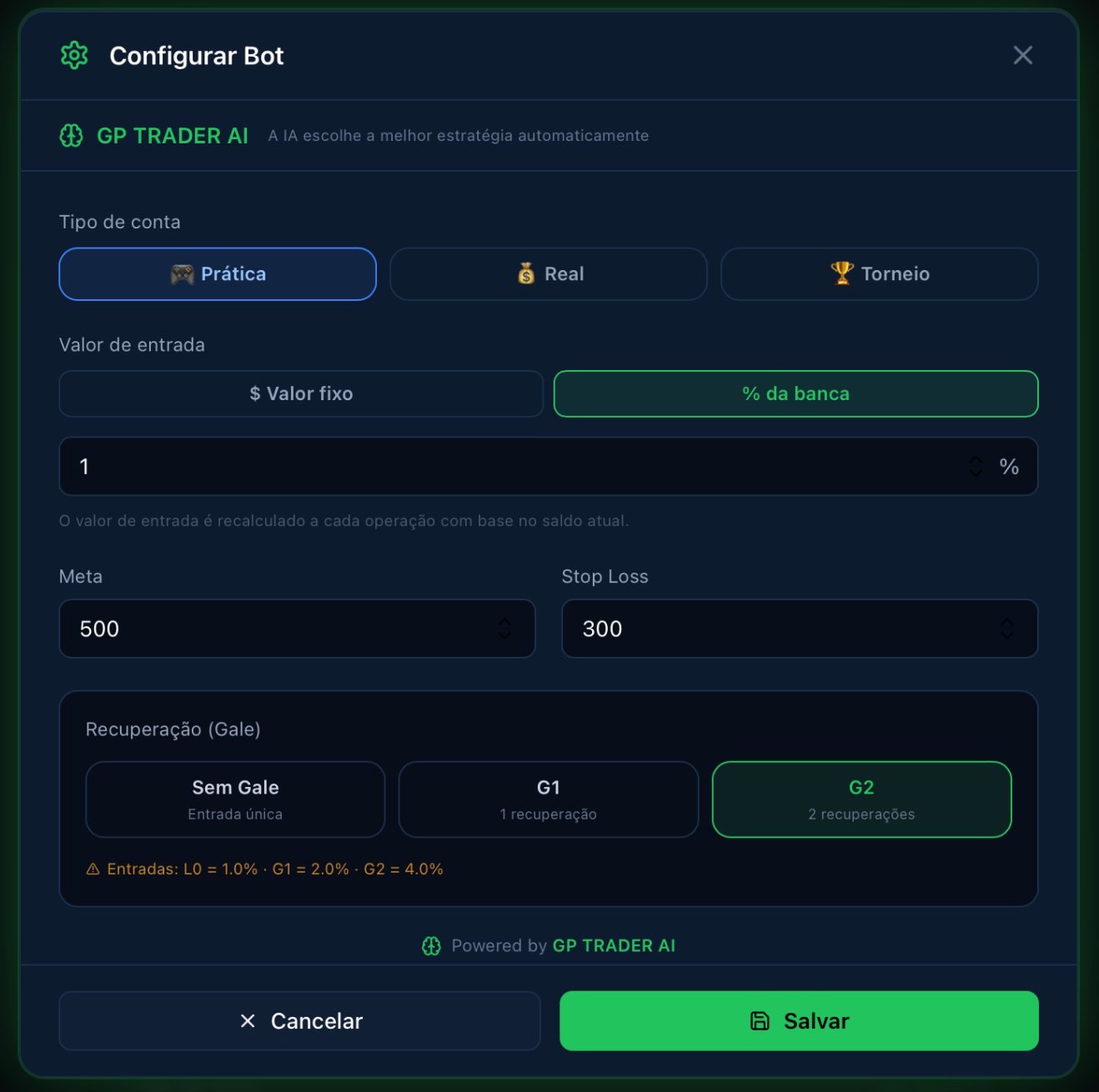Viewport: 1099px width, 1092px height.
Task: Click the brain icon next to GP TRADER AI
Action: (71, 135)
